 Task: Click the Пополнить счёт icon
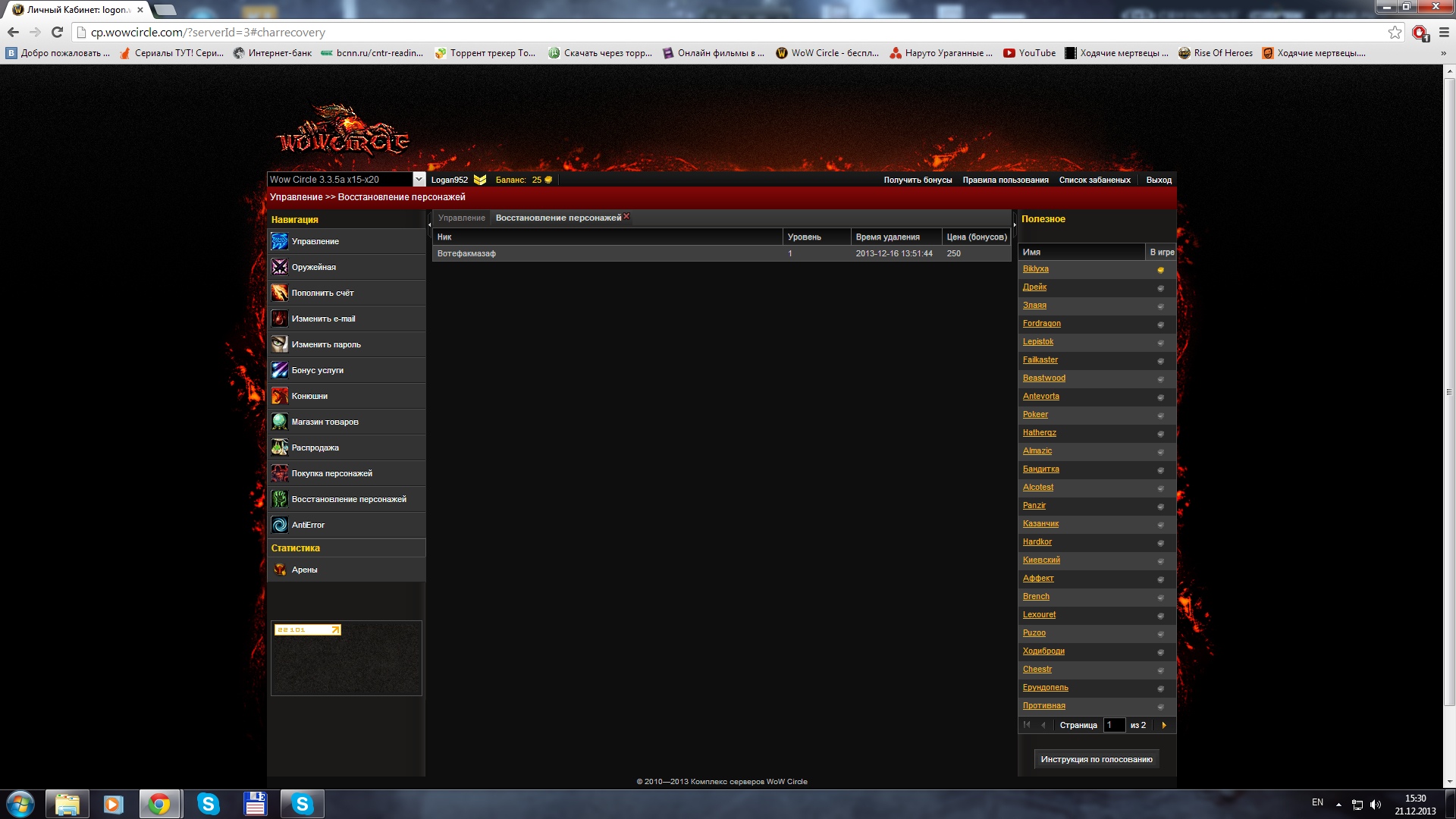[279, 293]
